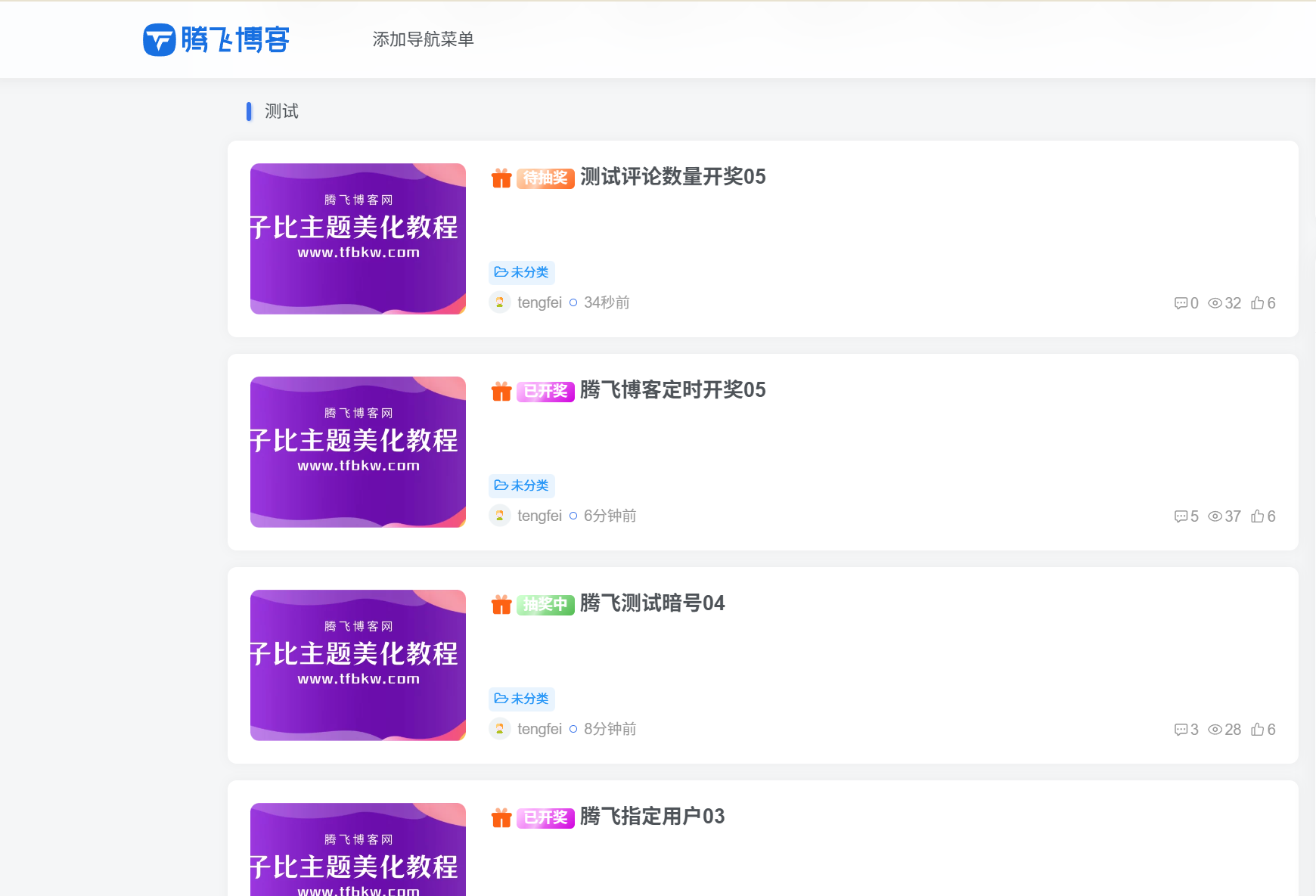Open the post titled 测试评论数量开奖05

coord(672,178)
